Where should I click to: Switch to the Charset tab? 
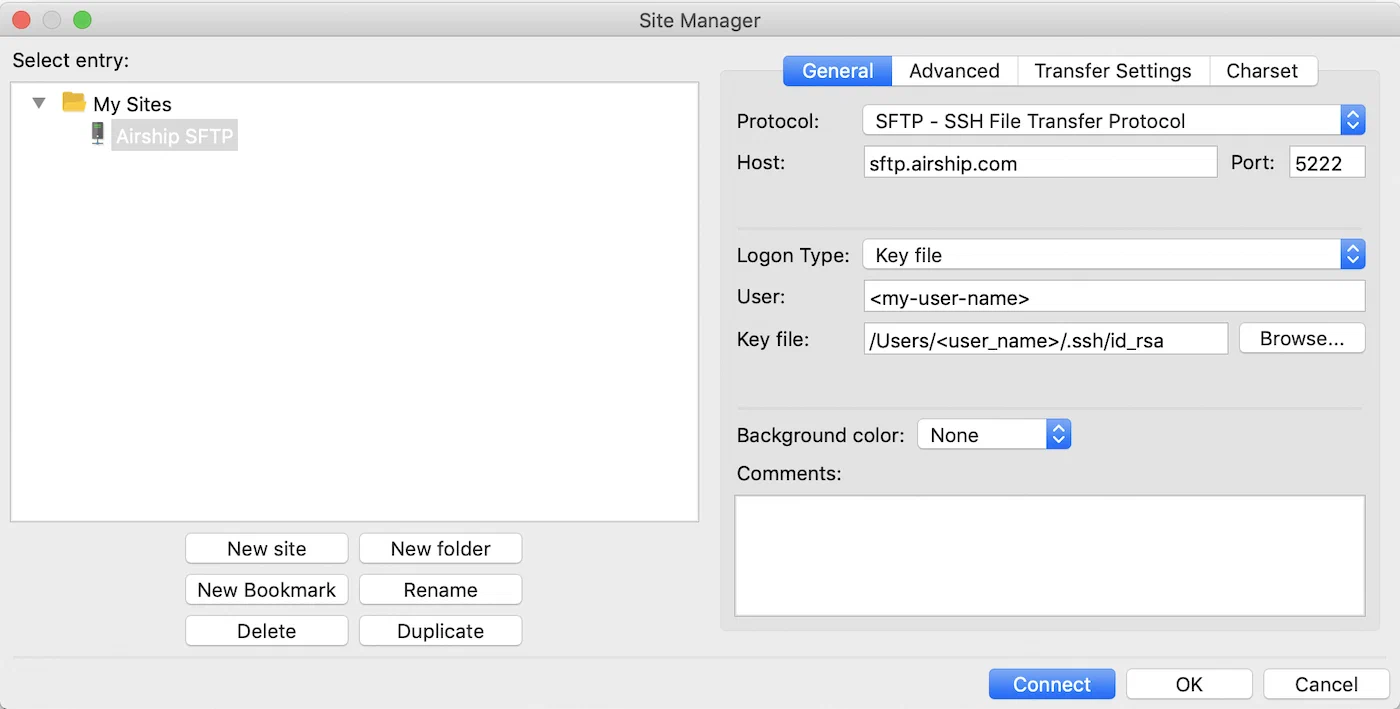[1263, 71]
